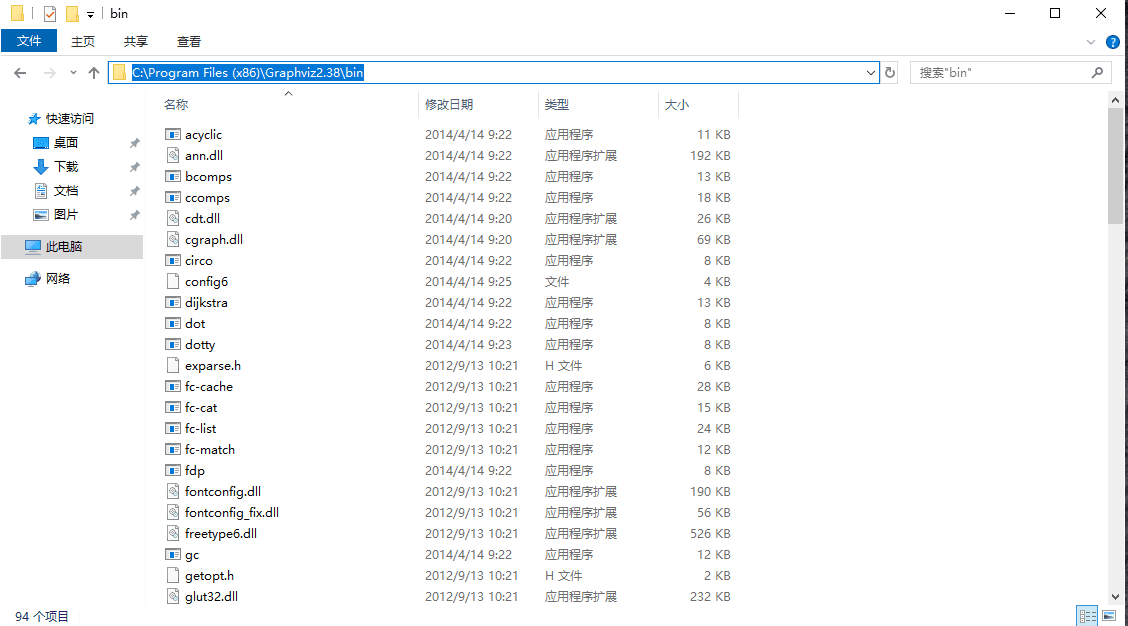Unpin 桌面 from quick access
This screenshot has height=626, width=1128.
pyautogui.click(x=135, y=143)
